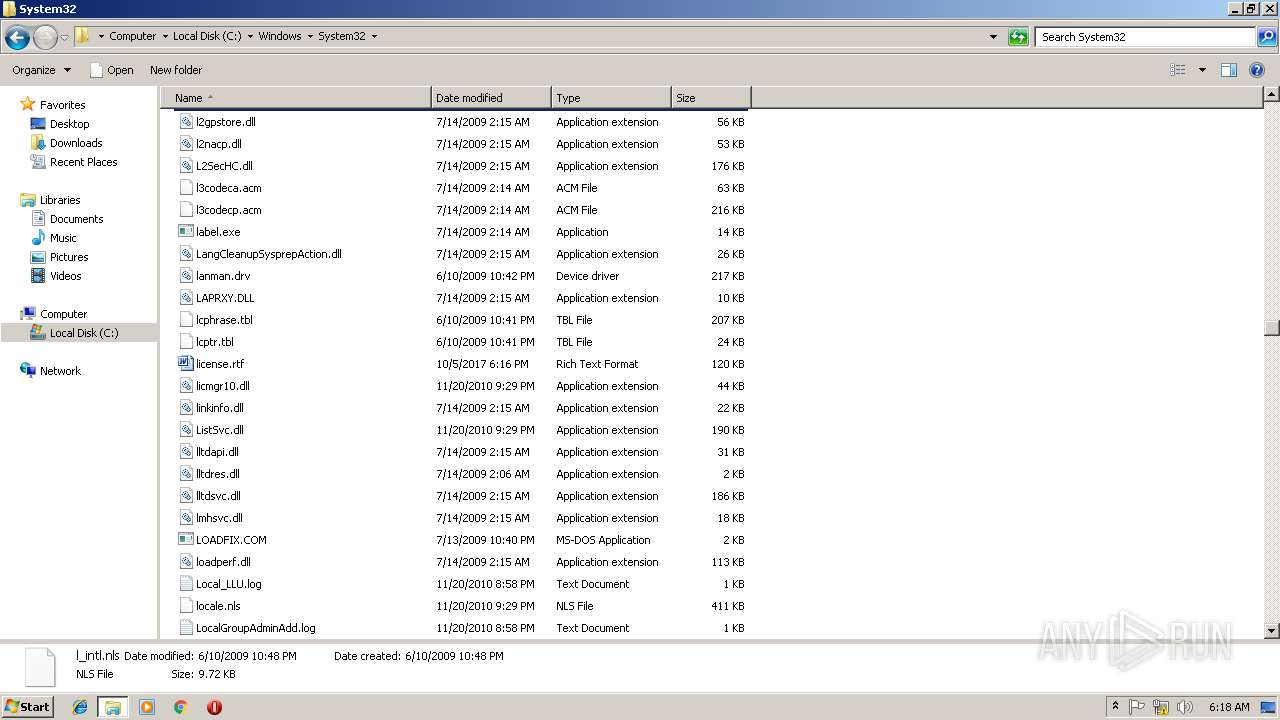This screenshot has height=720, width=1280.
Task: Focus the Search System32 field
Action: [1146, 37]
